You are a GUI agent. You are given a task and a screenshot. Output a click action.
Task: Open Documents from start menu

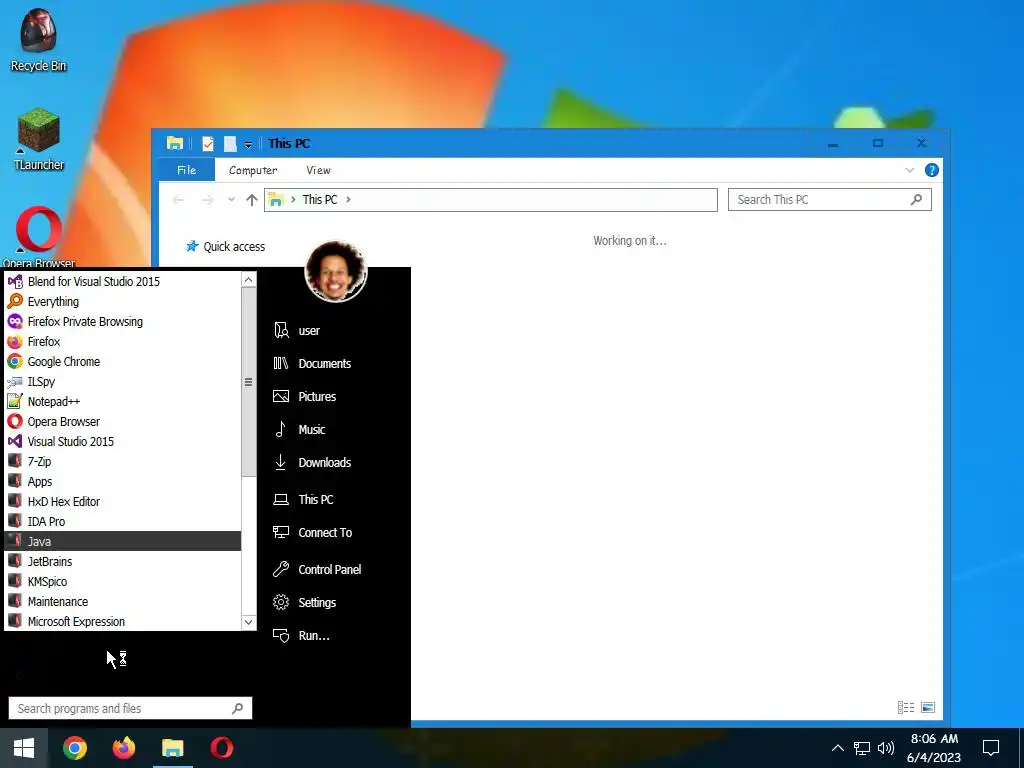coord(336,364)
